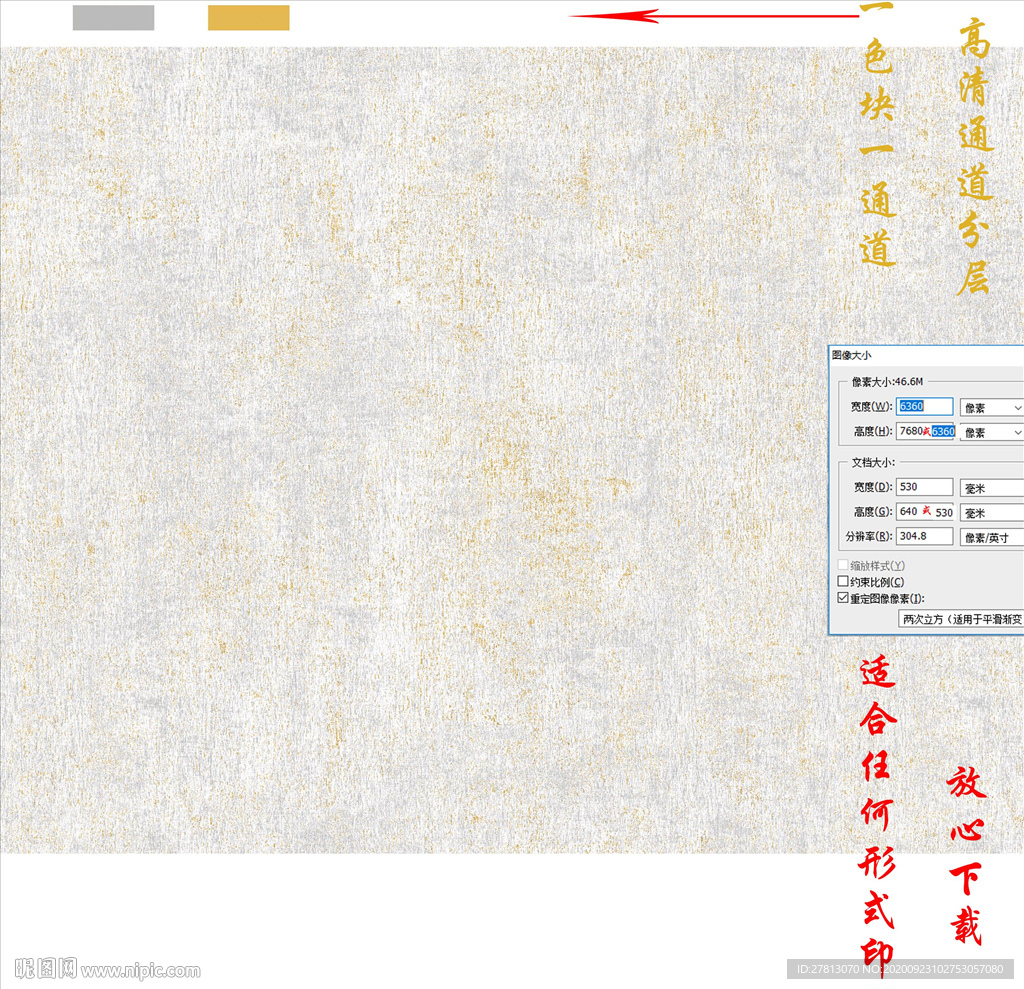Click the gold color swatch
Viewport: 1024px width, 989px height.
[x=249, y=18]
